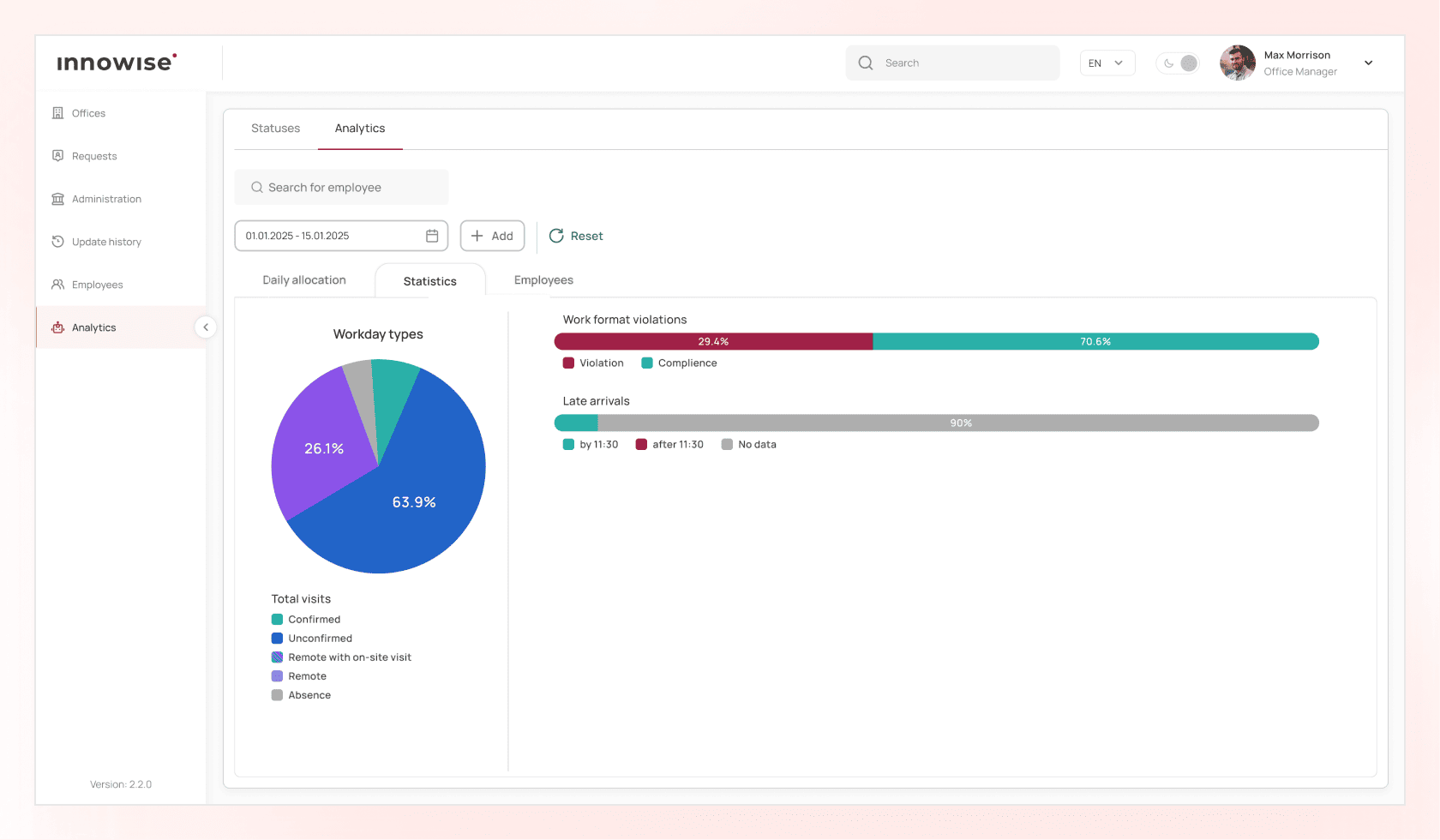Screen dimensions: 1440x840
Task: Focus the Search for employee field
Action: 341,187
